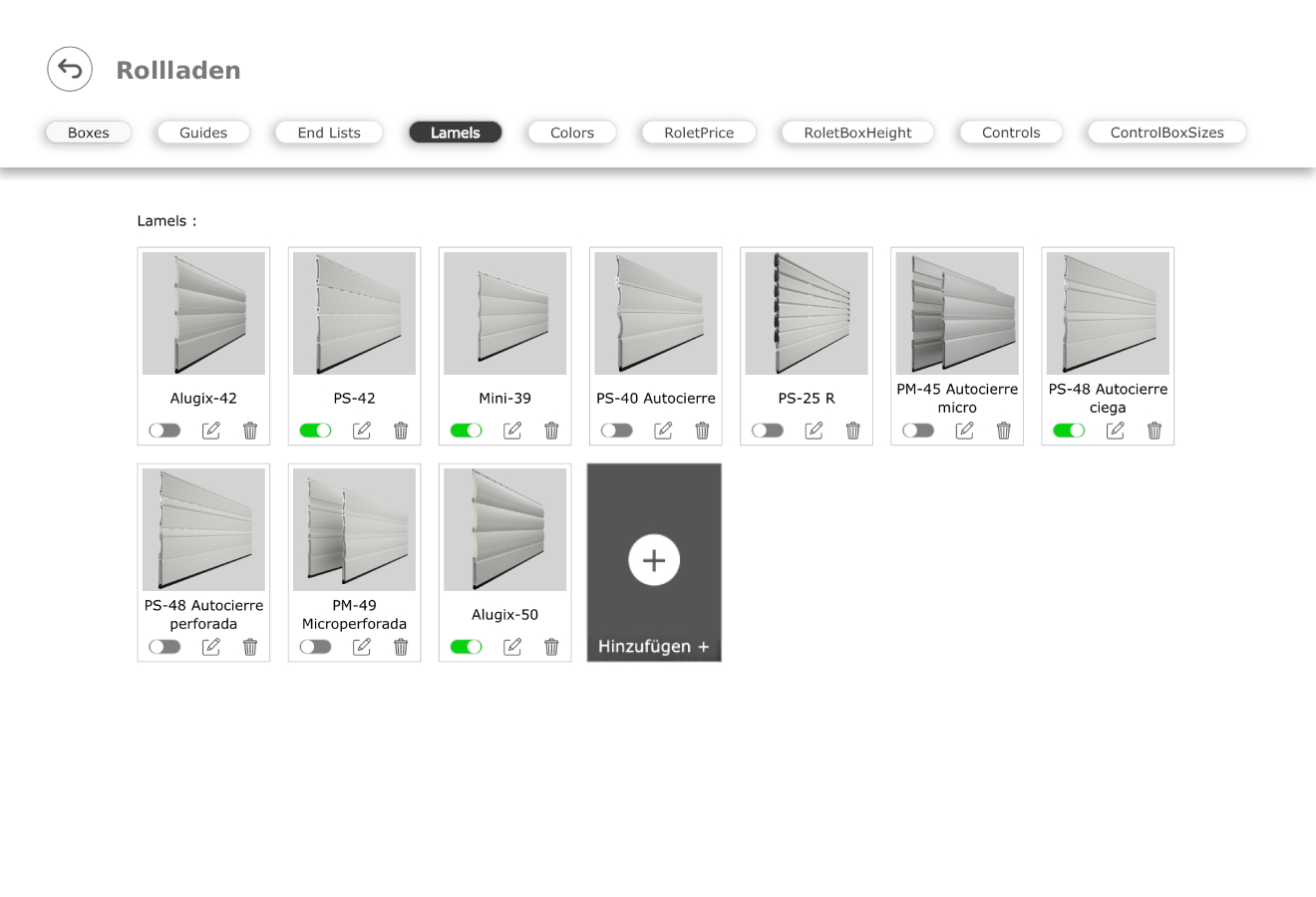This screenshot has width=1316, height=897.
Task: Open the Guides tab
Action: click(x=203, y=133)
